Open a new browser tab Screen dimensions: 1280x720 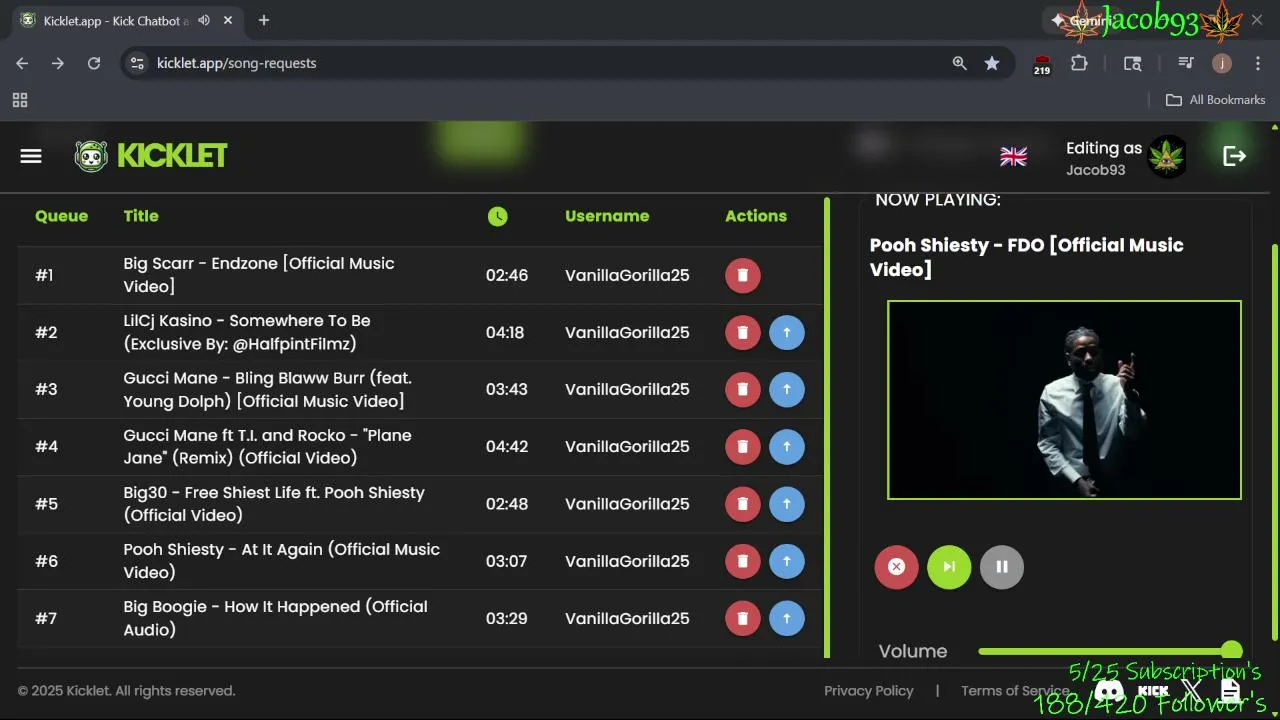point(264,20)
